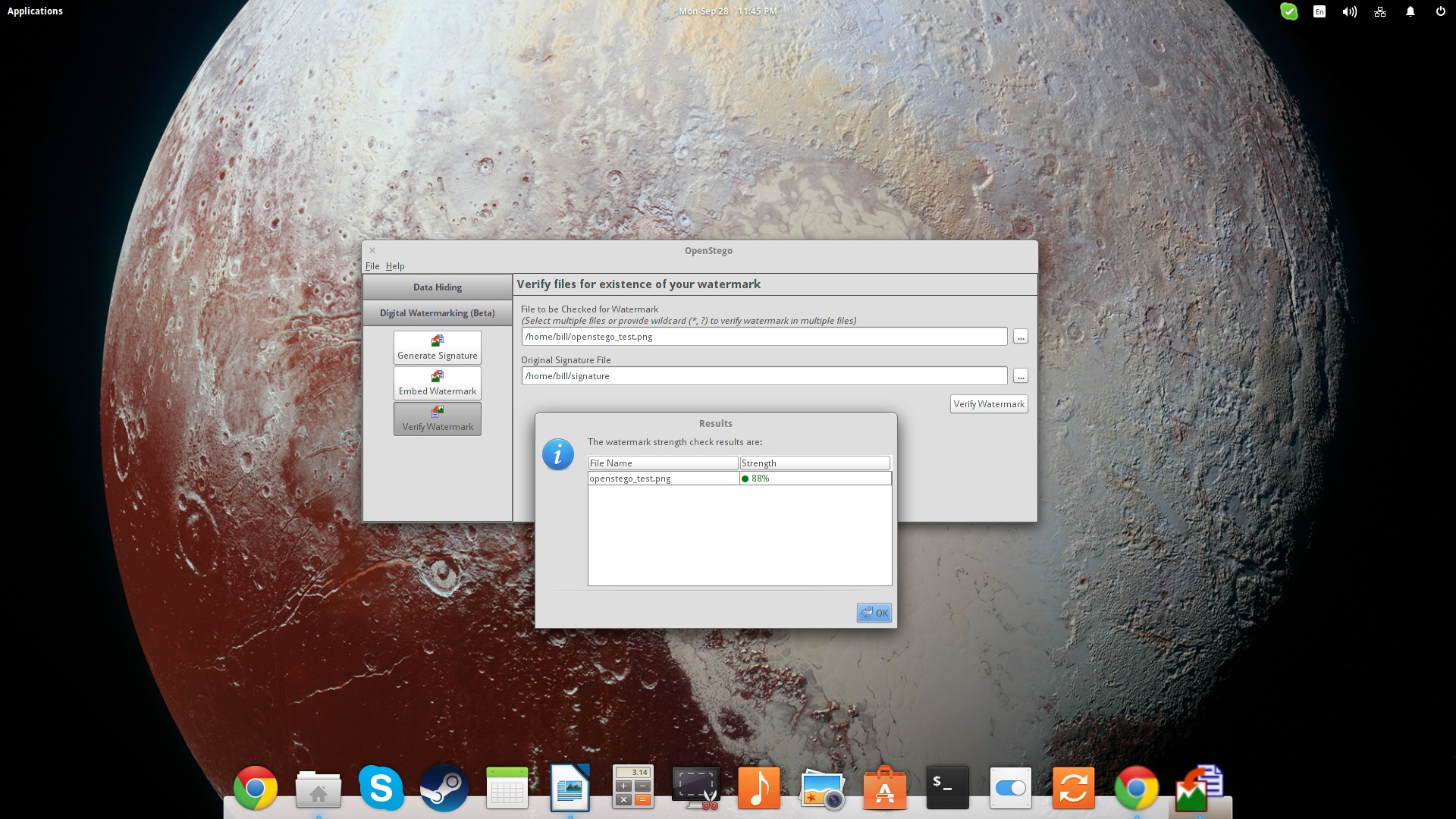
Task: Open the Embed Watermark panel
Action: pos(437,383)
